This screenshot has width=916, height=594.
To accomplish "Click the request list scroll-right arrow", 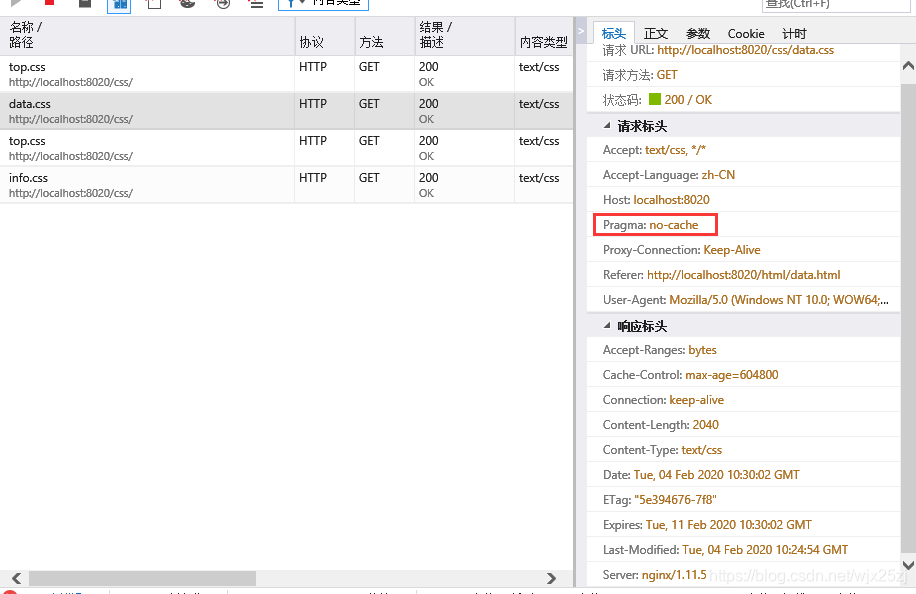I will pyautogui.click(x=551, y=578).
